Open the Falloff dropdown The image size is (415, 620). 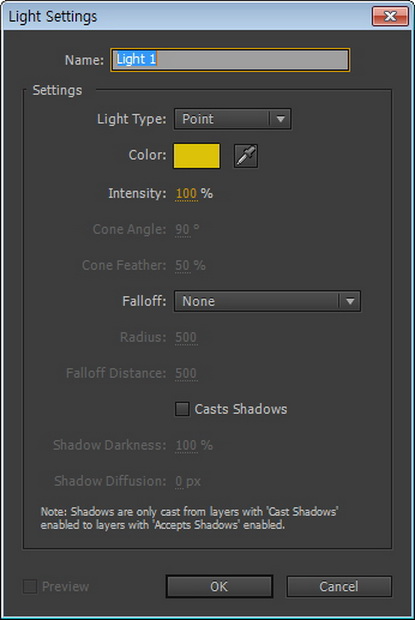(267, 301)
